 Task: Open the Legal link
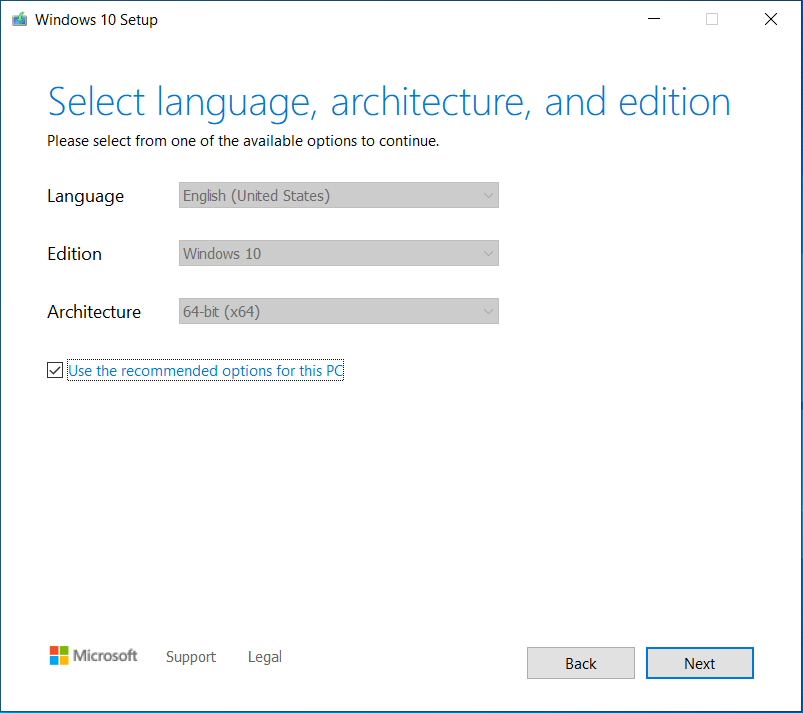coord(265,657)
